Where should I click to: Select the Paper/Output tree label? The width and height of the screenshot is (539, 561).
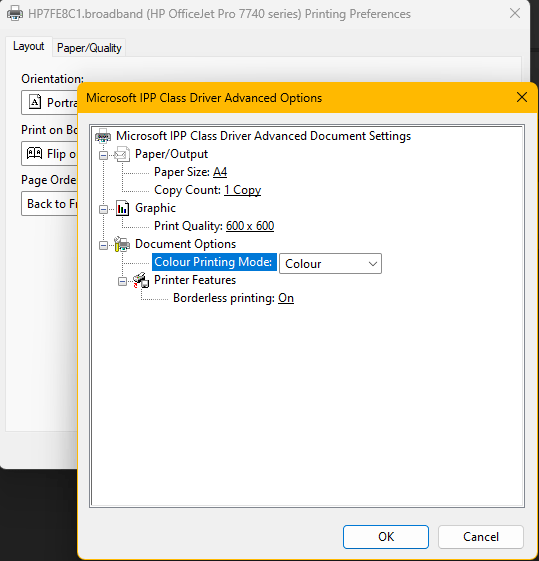(171, 154)
